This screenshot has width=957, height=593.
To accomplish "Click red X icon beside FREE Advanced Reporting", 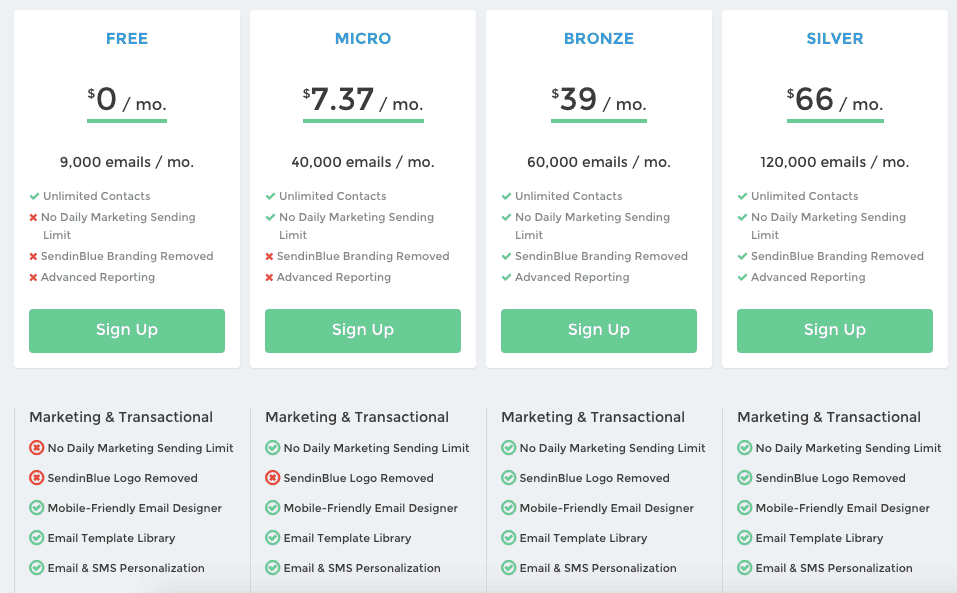I will pos(34,278).
